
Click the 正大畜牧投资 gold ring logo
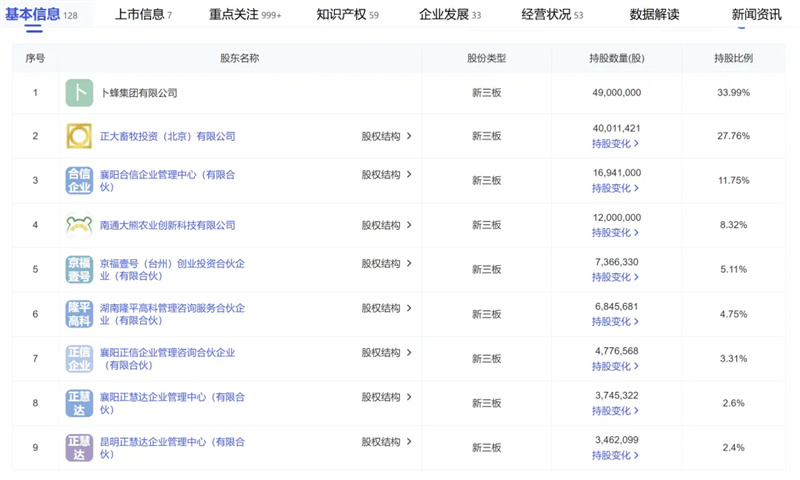point(79,137)
